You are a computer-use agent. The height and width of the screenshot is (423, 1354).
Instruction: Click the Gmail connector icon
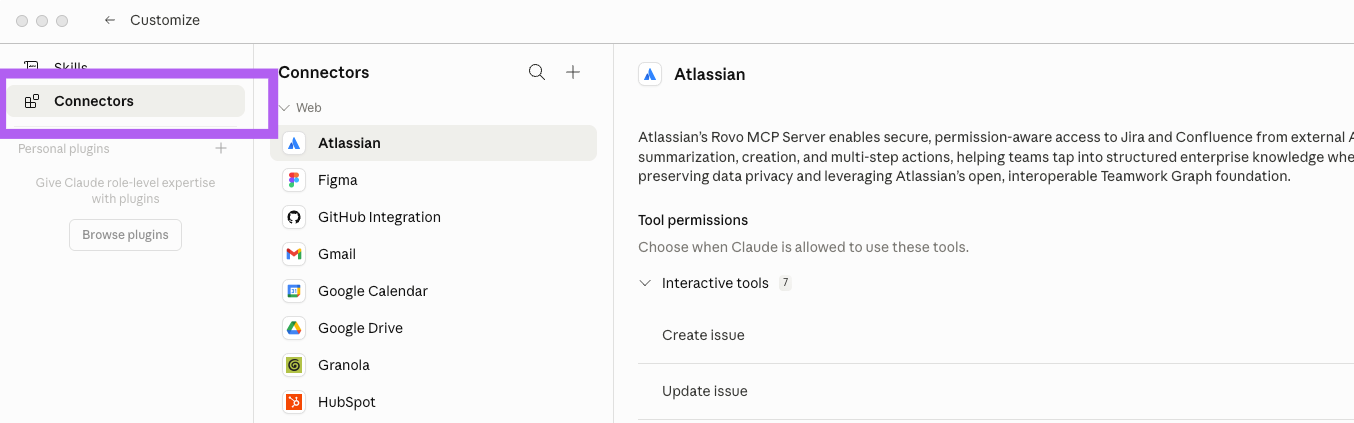(x=294, y=254)
